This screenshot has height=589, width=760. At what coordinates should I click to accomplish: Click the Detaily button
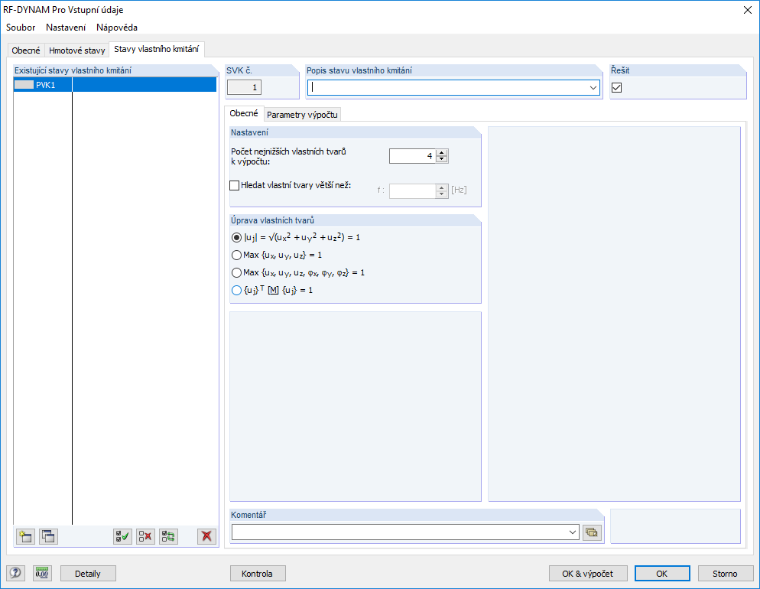(88, 573)
